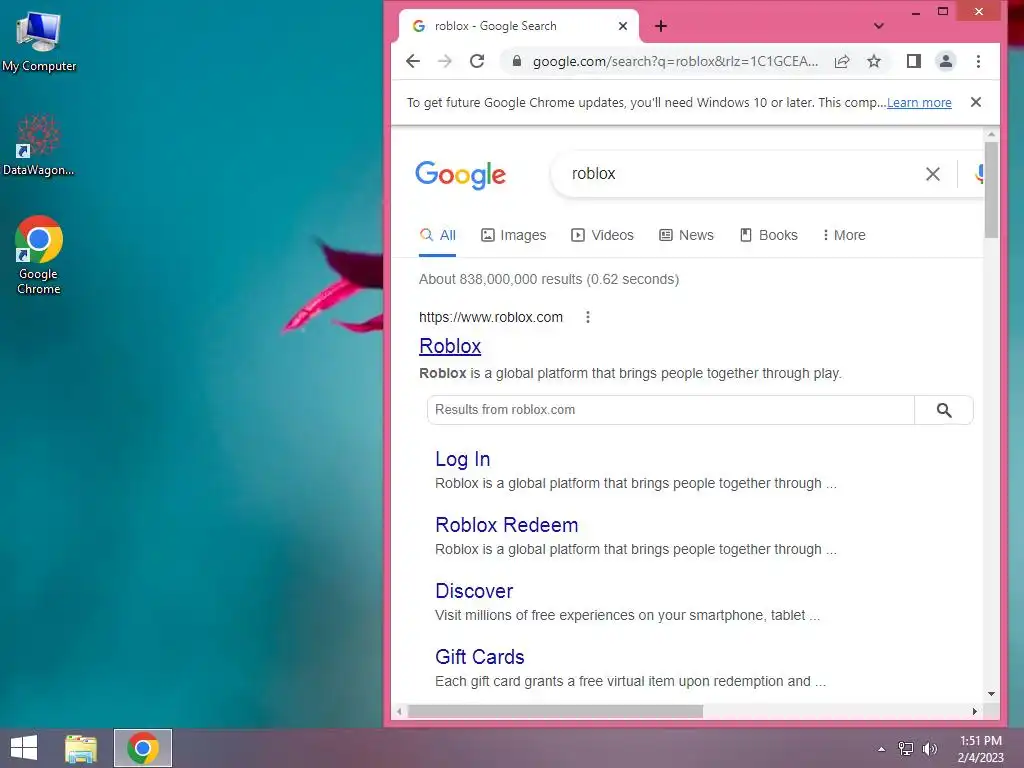Open the Windows Start menu
This screenshot has width=1024, height=768.
pos(24,748)
